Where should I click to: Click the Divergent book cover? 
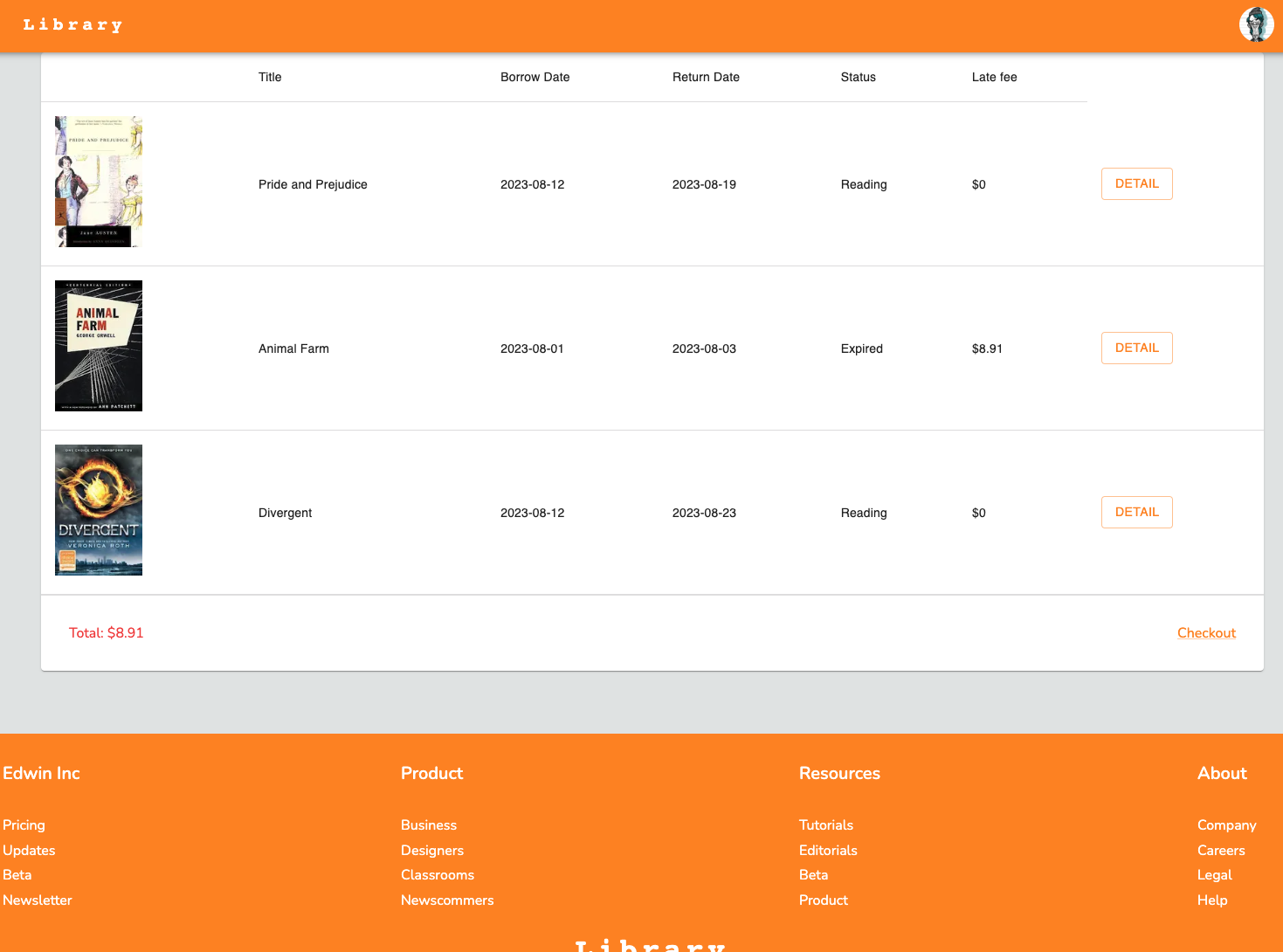coord(98,509)
